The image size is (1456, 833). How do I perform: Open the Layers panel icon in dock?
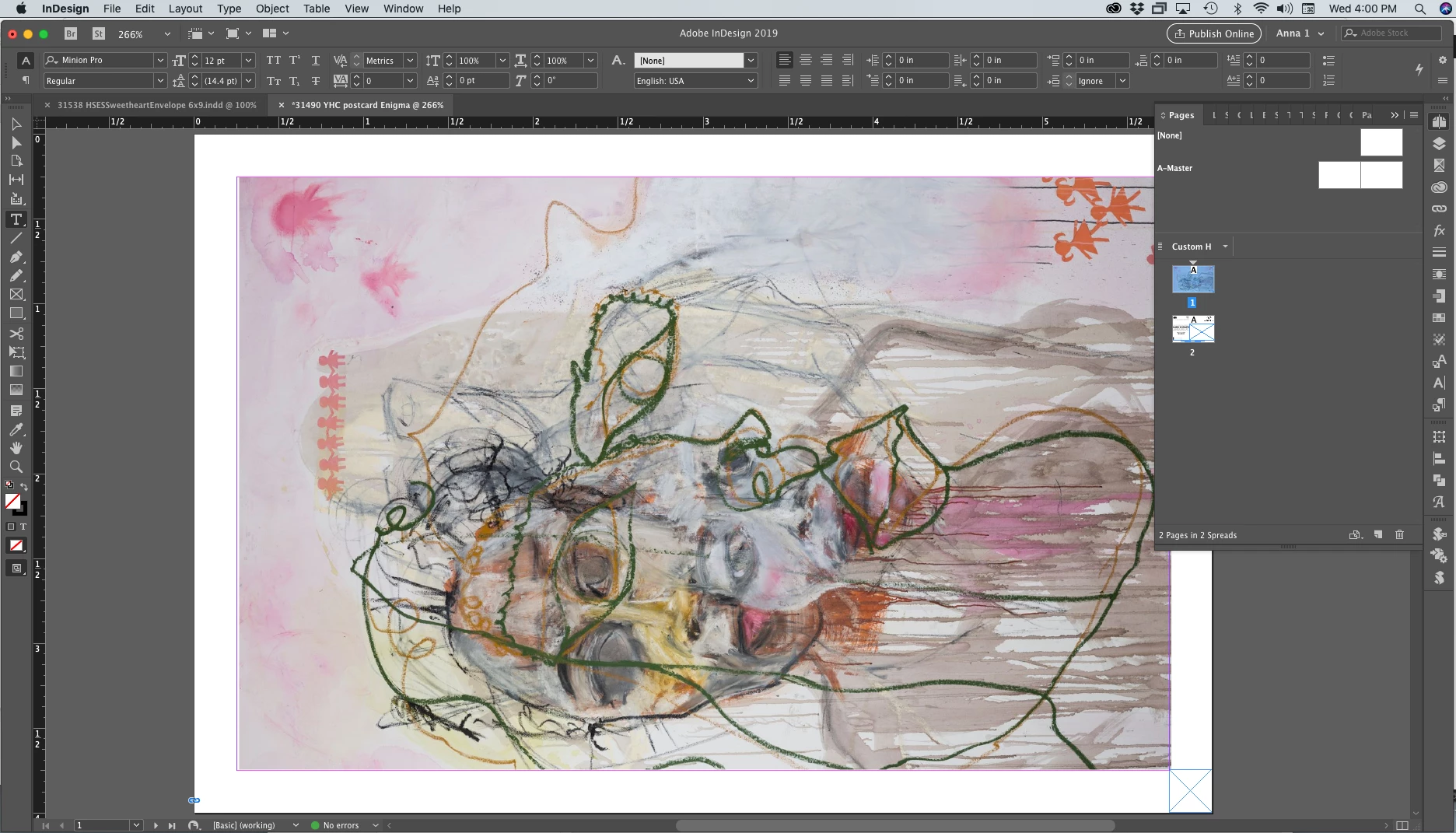(x=1439, y=144)
